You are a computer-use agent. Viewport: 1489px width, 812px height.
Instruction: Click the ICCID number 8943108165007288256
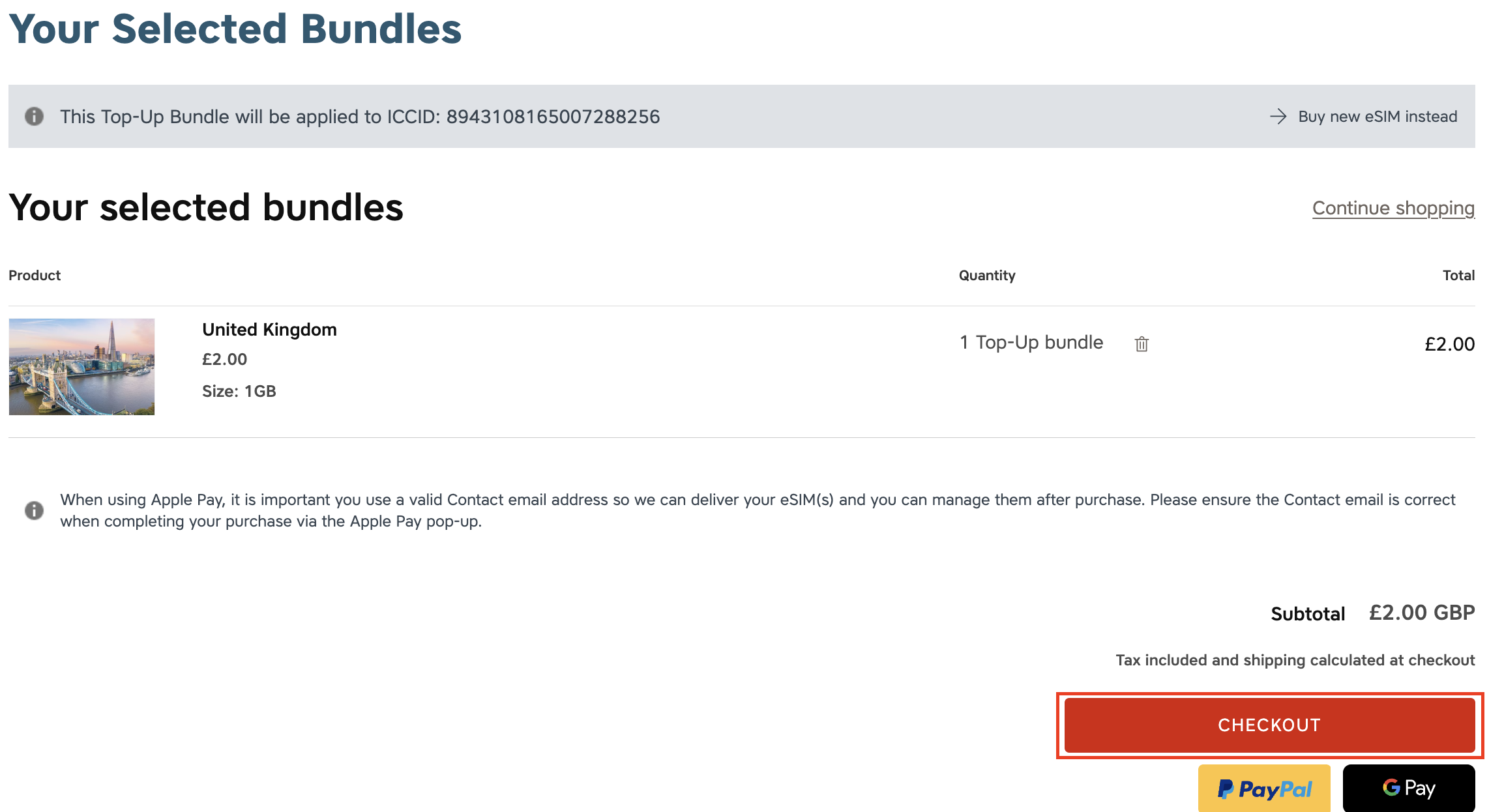coord(553,116)
